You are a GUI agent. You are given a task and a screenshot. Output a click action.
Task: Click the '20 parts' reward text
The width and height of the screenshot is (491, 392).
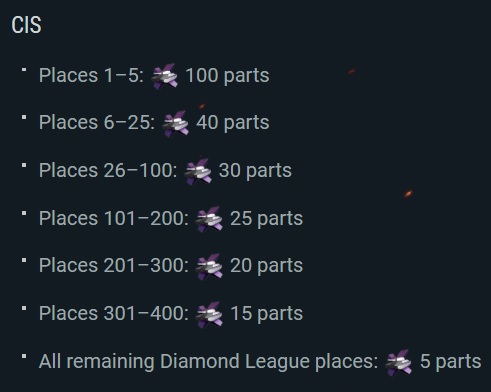click(x=266, y=266)
